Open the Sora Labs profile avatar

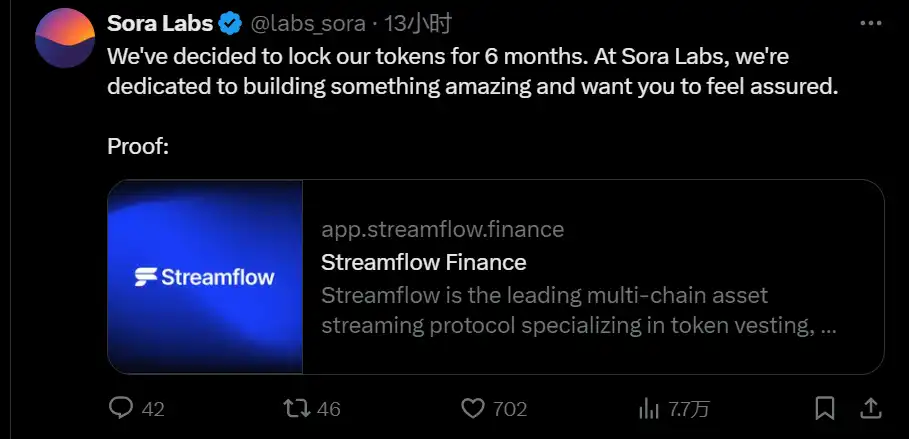click(66, 39)
